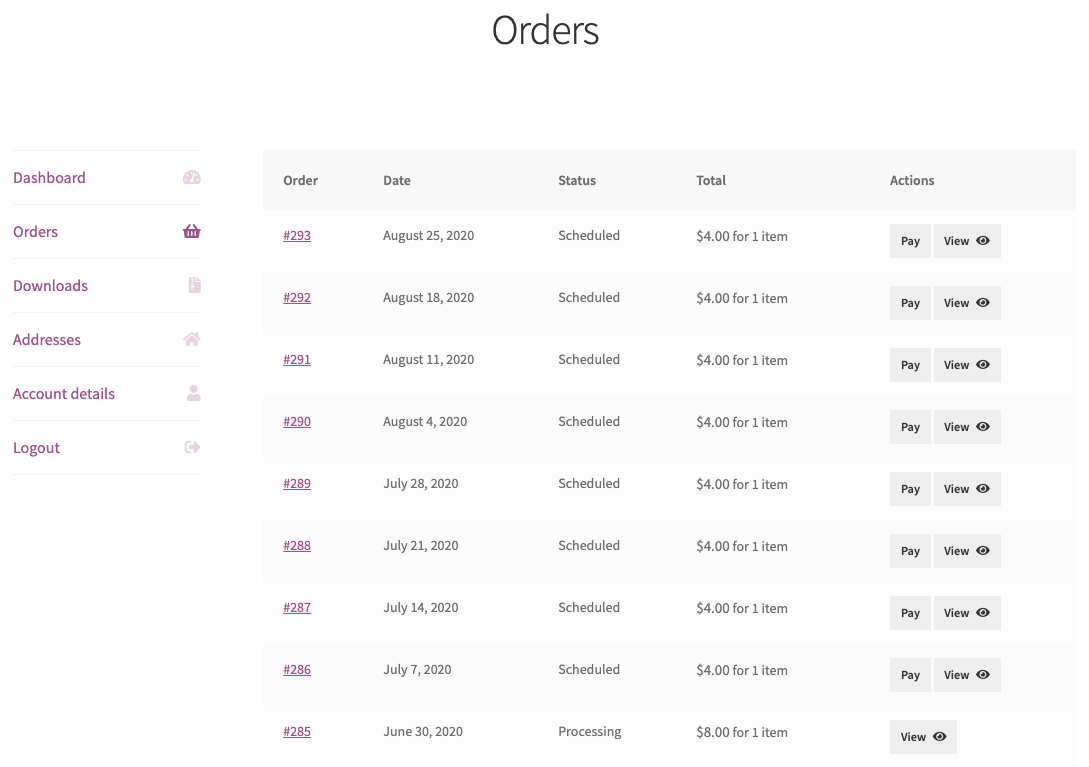Click the Downloads file icon
The height and width of the screenshot is (767, 1089).
[x=194, y=286]
